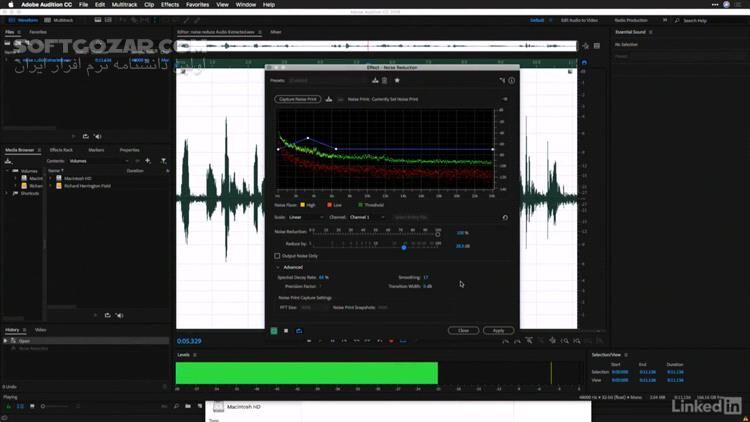This screenshot has height=422, width=750.
Task: Stop preview playback in dialog
Action: click(286, 331)
